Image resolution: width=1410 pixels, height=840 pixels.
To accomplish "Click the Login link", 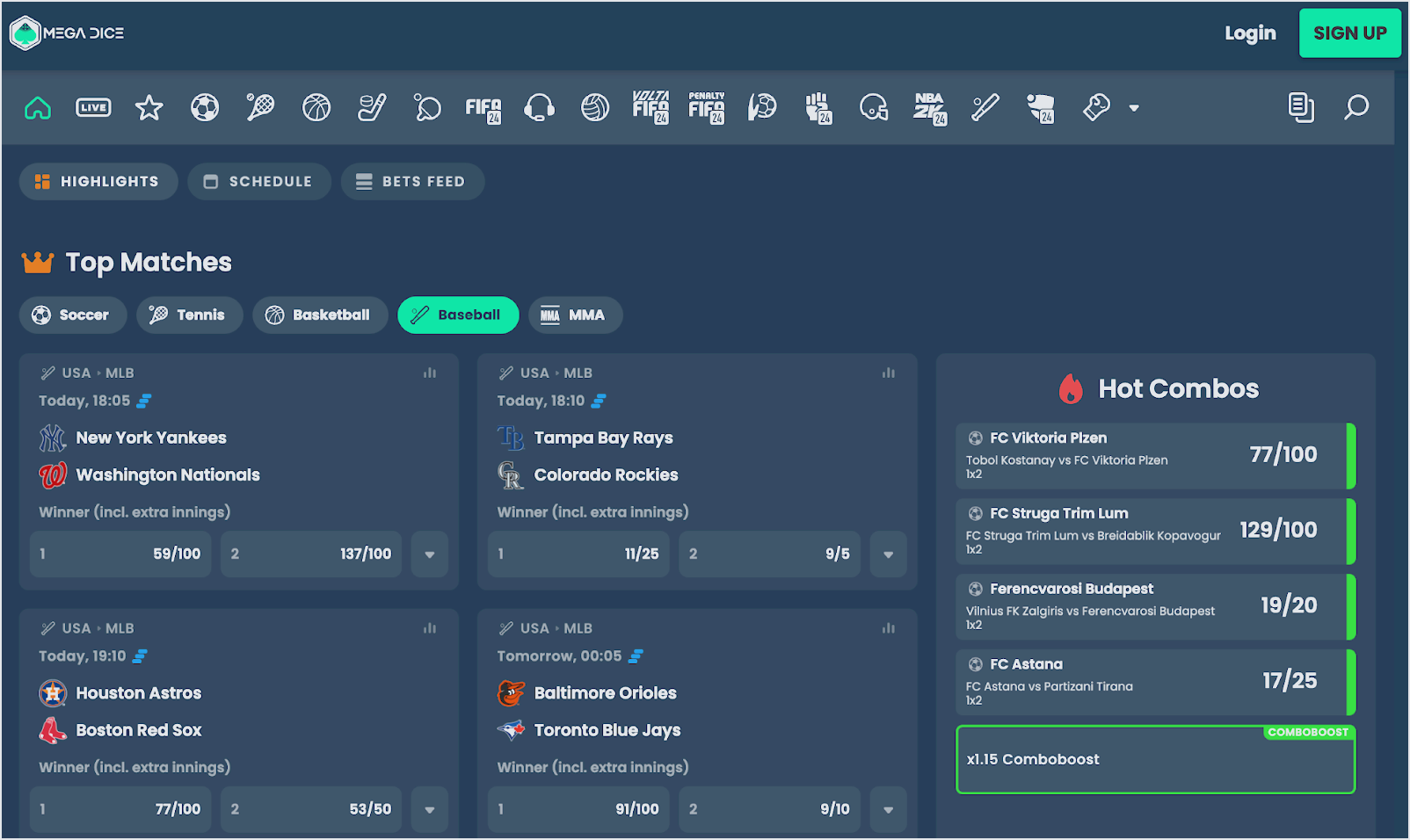I will click(x=1250, y=33).
